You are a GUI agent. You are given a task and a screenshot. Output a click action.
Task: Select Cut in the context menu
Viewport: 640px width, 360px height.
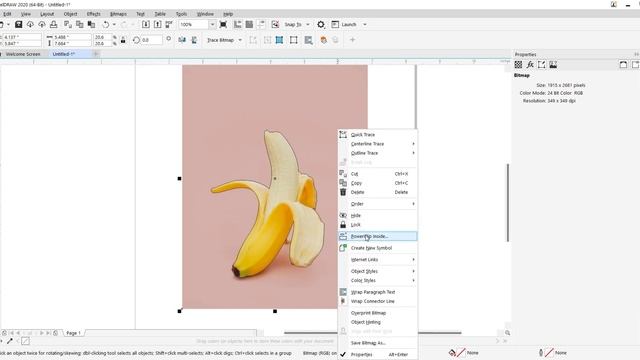378,174
